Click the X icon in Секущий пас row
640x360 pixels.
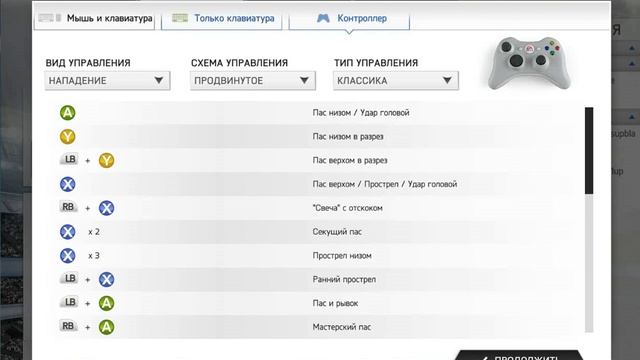pos(68,232)
